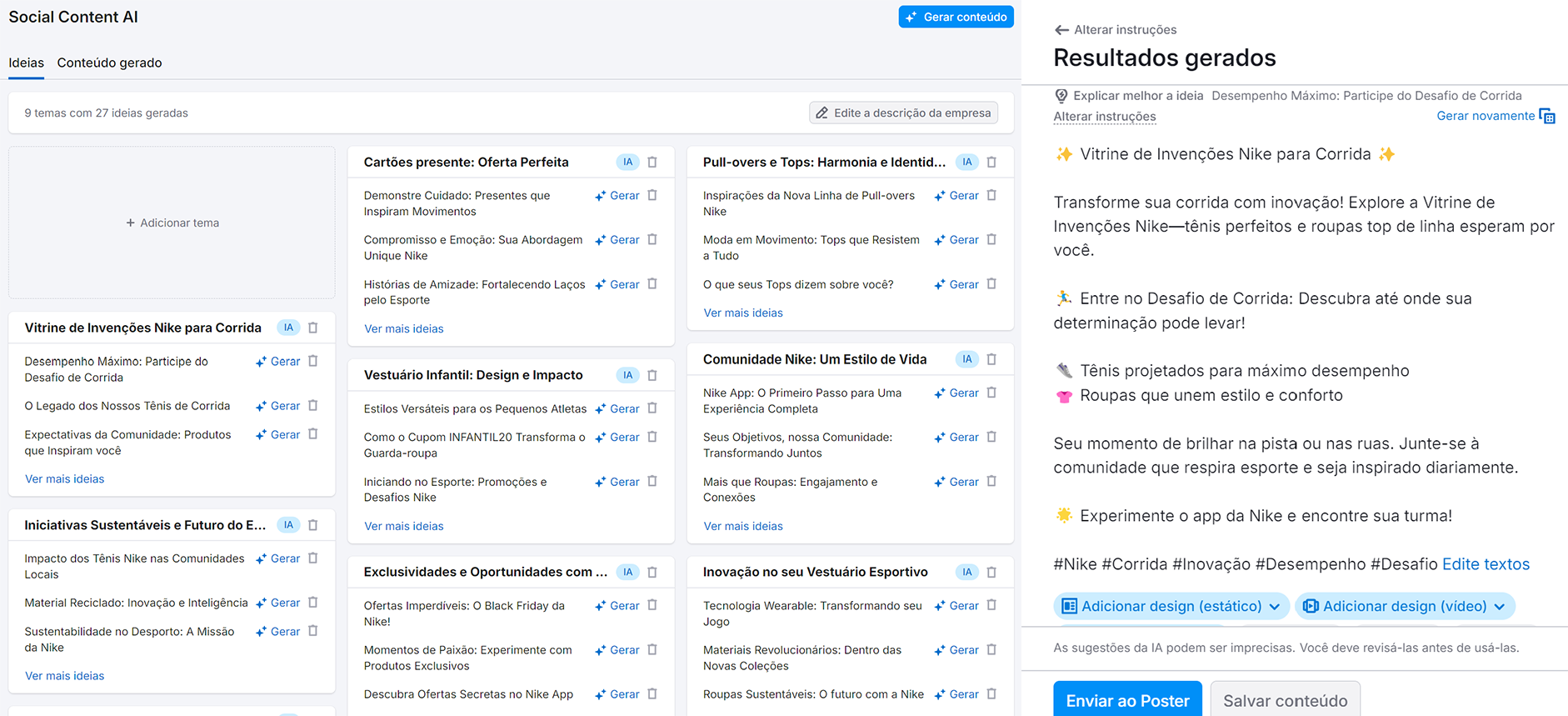Remove idea Estilos Versáteis para os Pequenos Atletas
Viewport: 1568px width, 716px height.
tap(652, 408)
